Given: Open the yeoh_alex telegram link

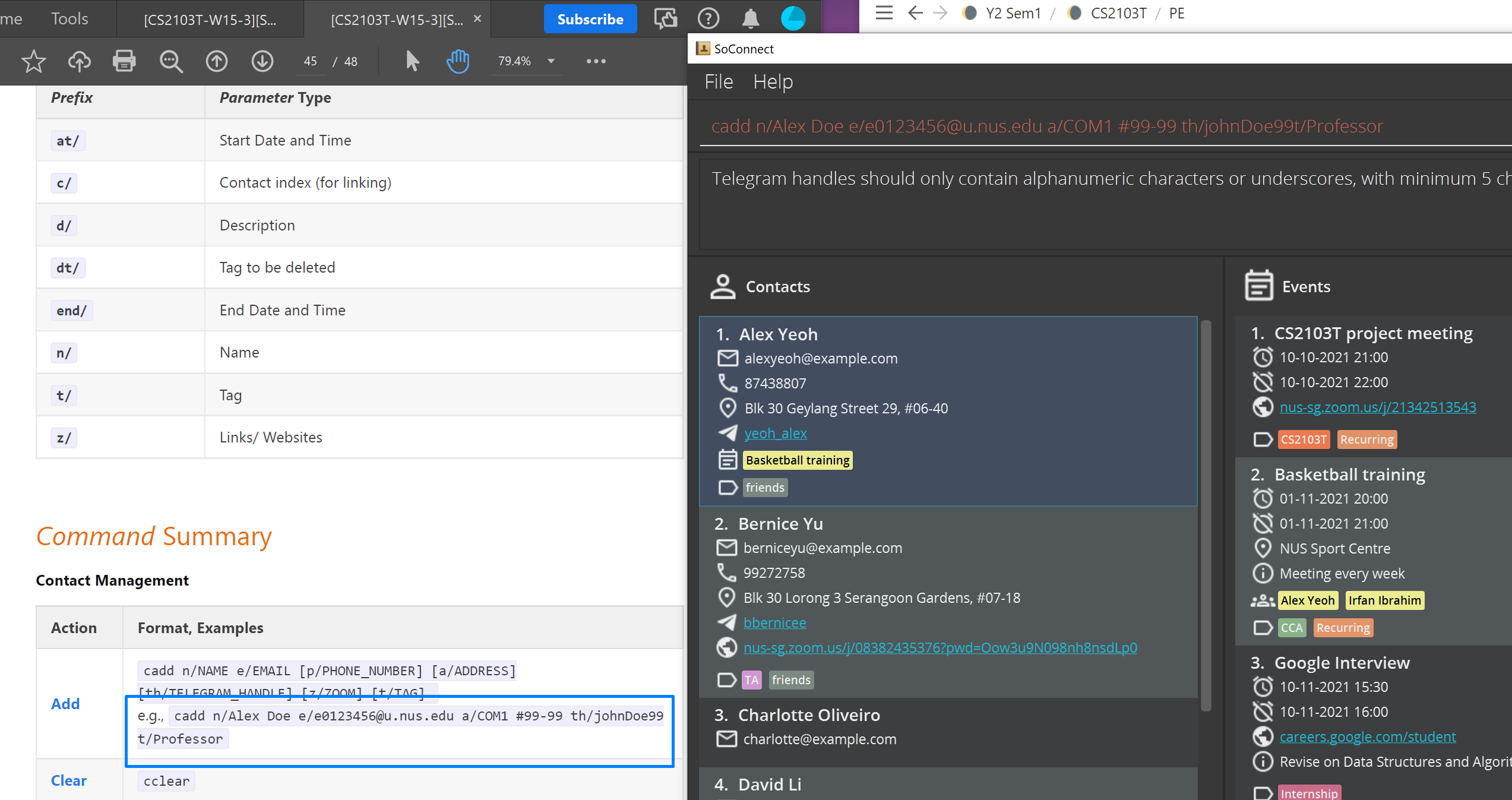Looking at the screenshot, I should 775,434.
